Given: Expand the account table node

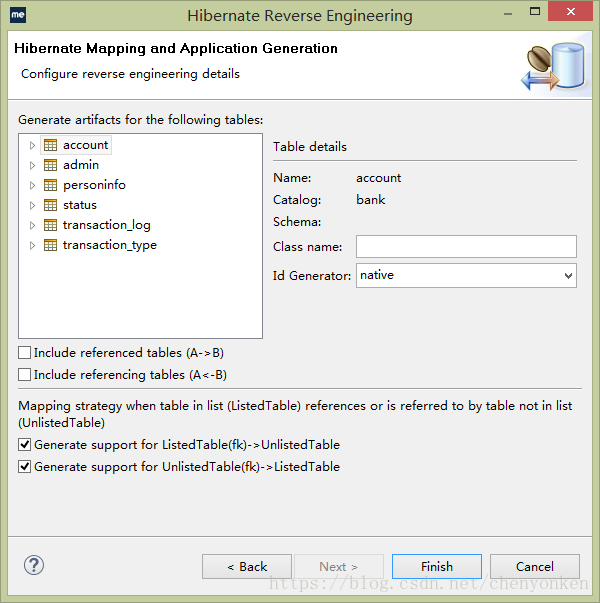Looking at the screenshot, I should pos(32,145).
